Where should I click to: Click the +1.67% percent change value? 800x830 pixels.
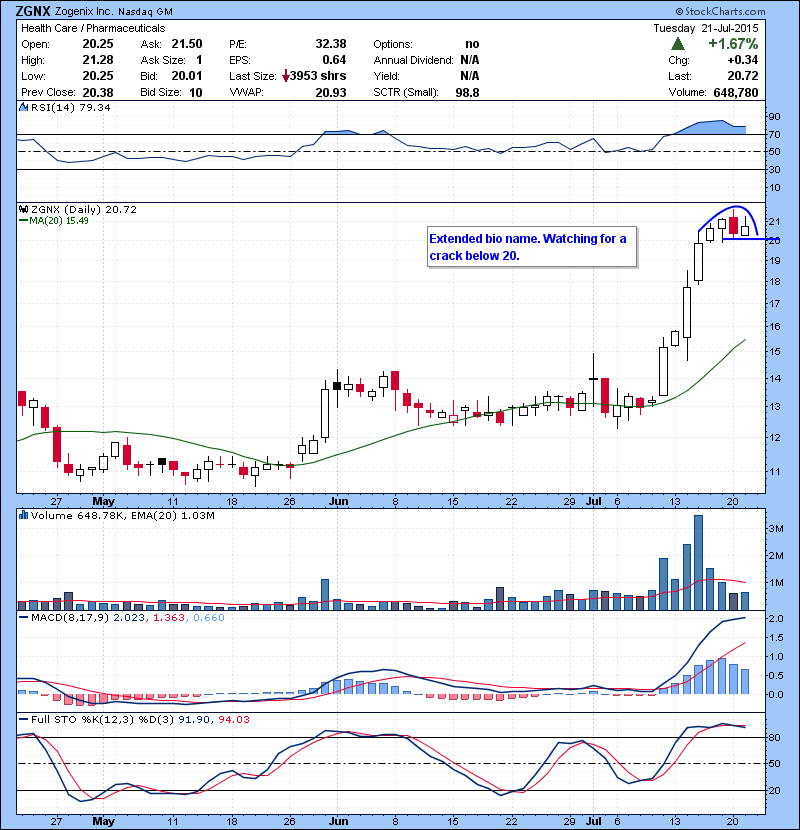(733, 44)
